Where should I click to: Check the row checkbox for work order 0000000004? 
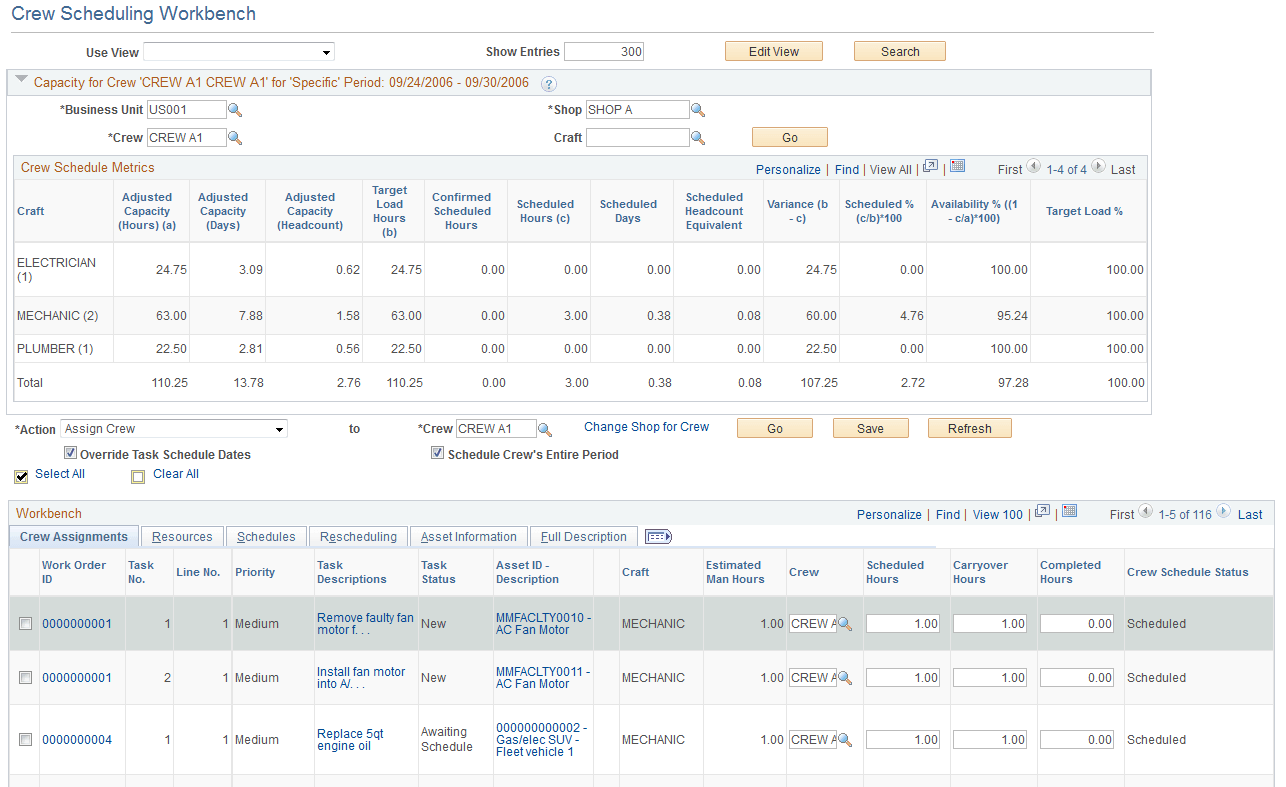pos(25,739)
